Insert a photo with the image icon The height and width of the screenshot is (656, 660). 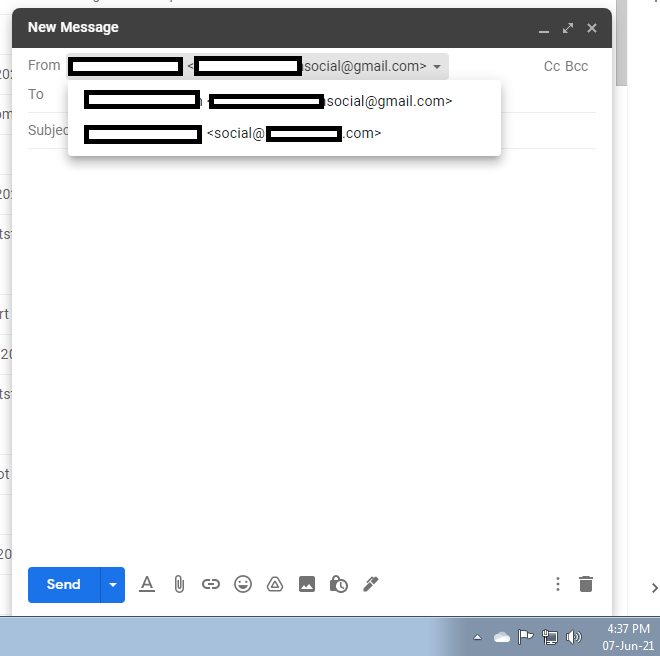[307, 584]
